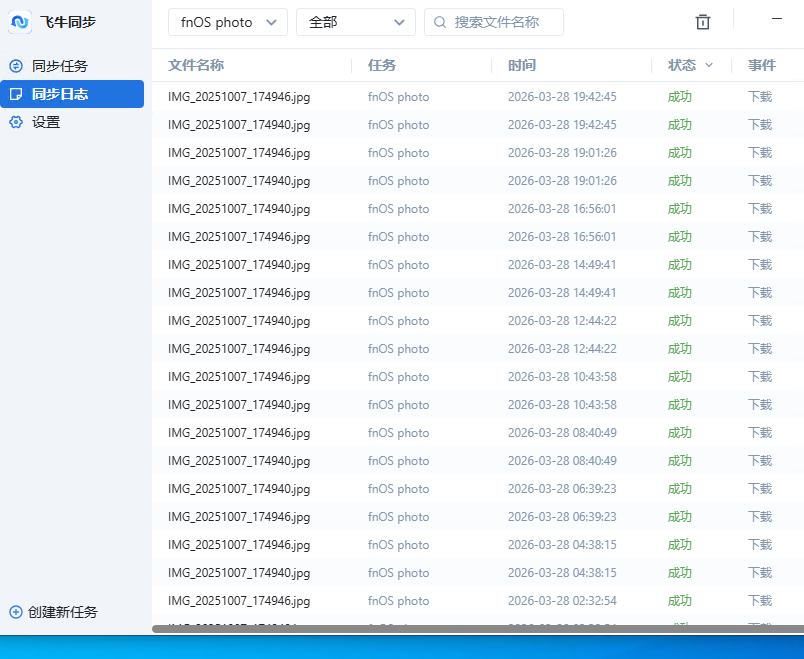The width and height of the screenshot is (804, 659).
Task: Click the 同步任务 sidebar icon
Action: tap(16, 66)
